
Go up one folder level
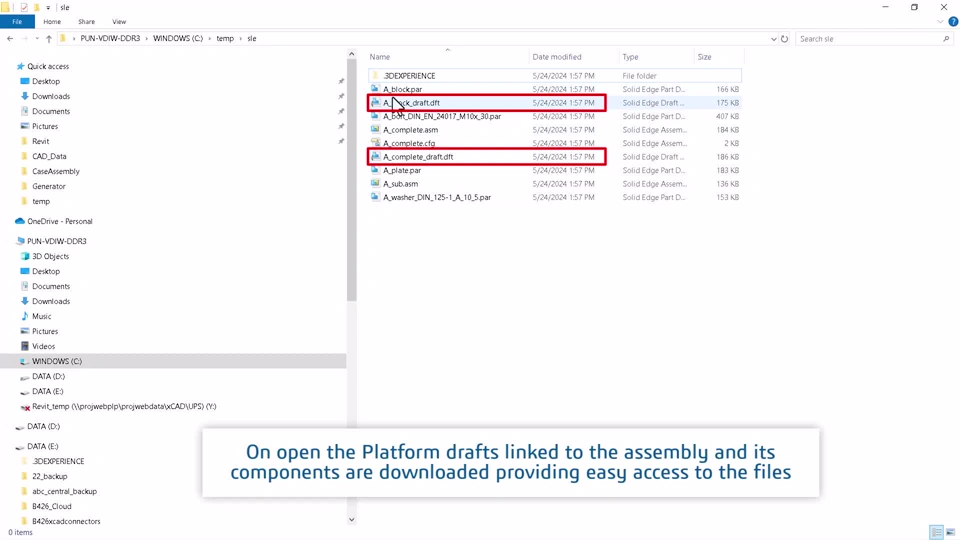[49, 39]
